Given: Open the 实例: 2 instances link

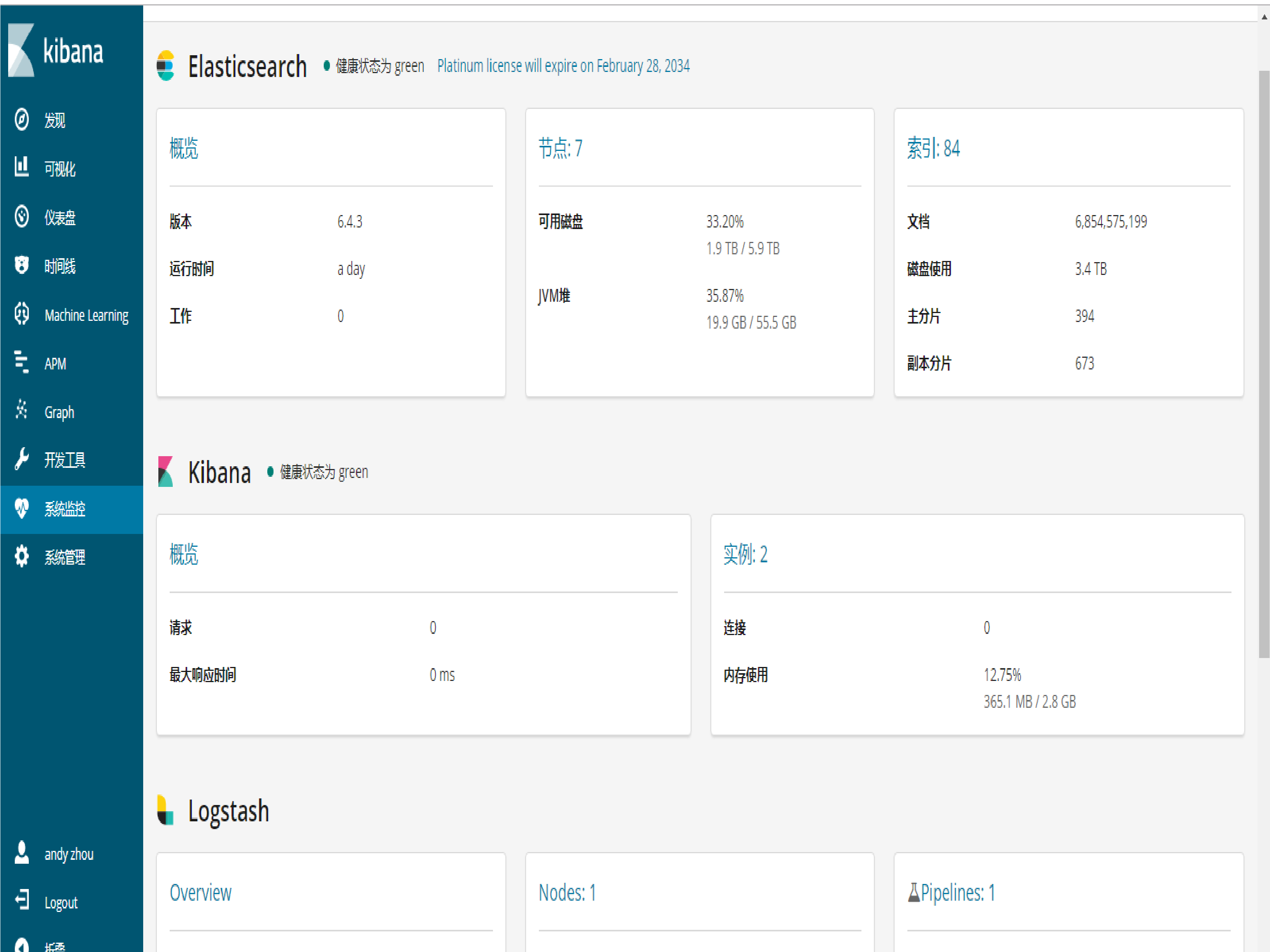Looking at the screenshot, I should pos(745,554).
